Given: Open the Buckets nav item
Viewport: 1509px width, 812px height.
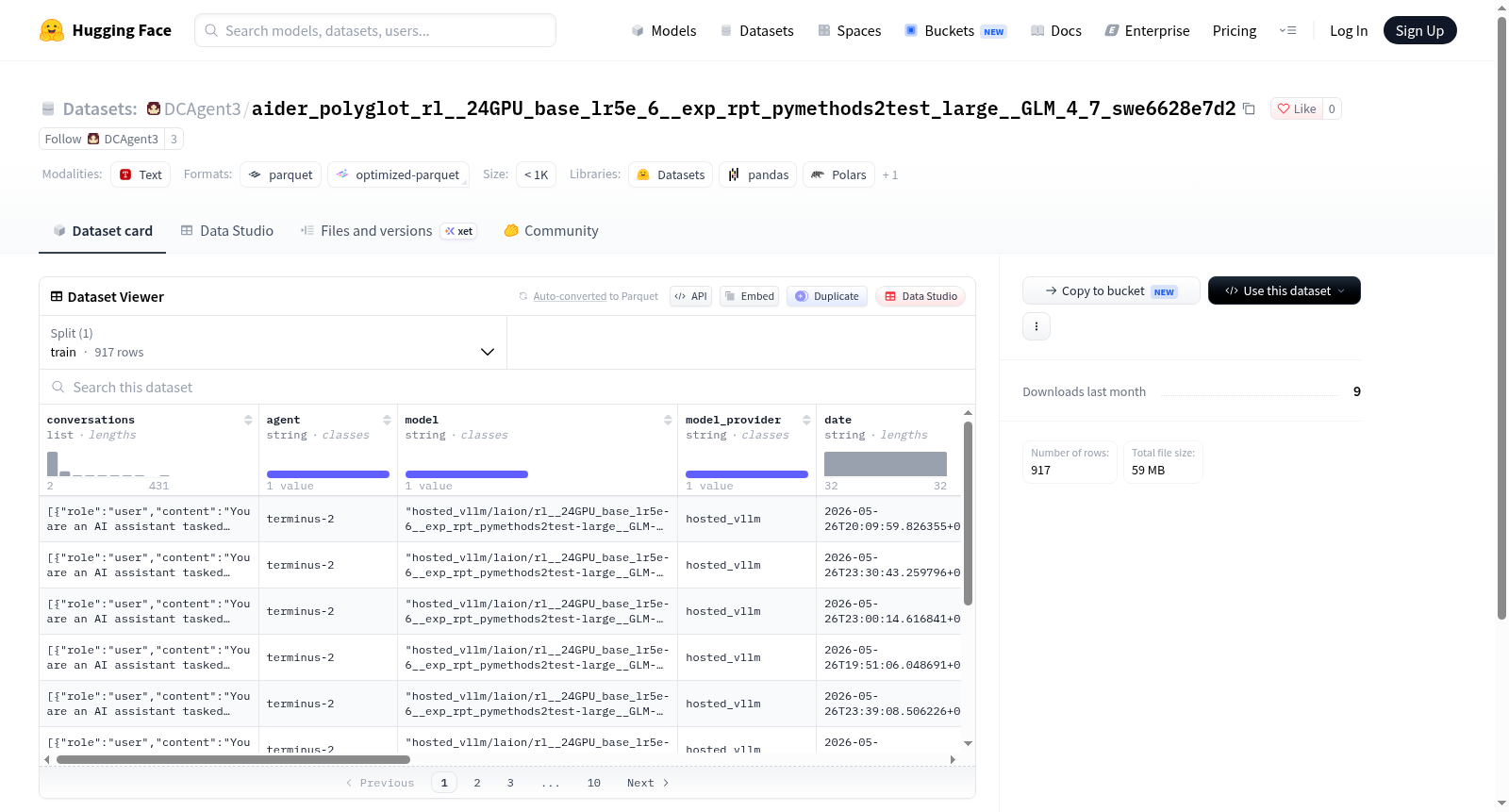Looking at the screenshot, I should point(955,31).
